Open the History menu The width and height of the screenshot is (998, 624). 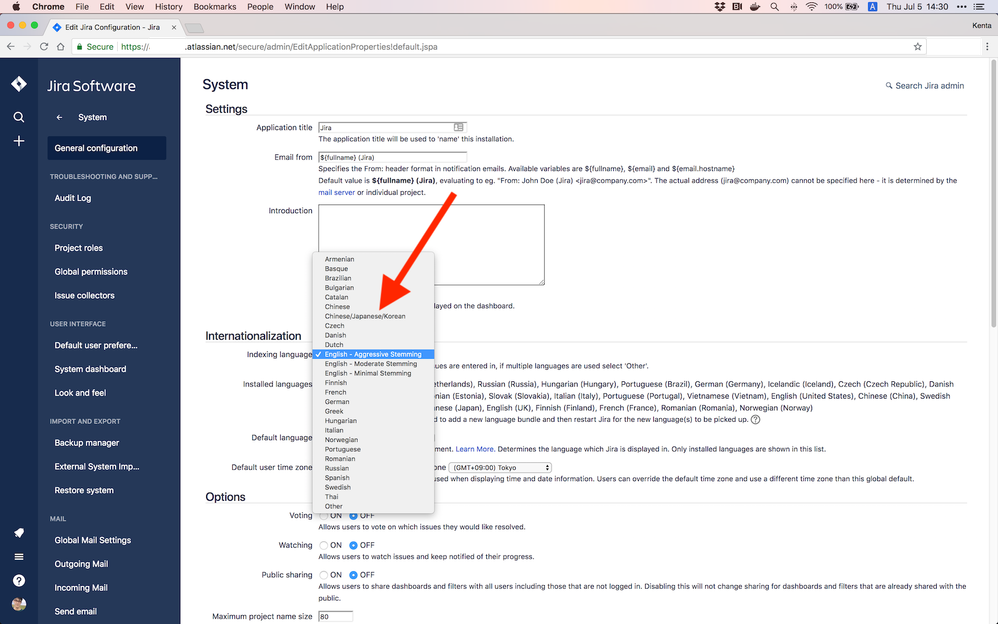coord(169,6)
